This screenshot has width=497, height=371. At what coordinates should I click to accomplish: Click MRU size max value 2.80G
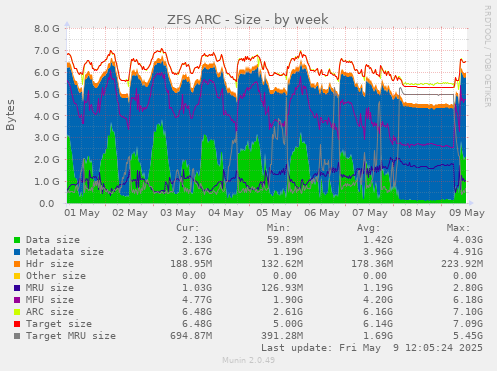(x=468, y=288)
